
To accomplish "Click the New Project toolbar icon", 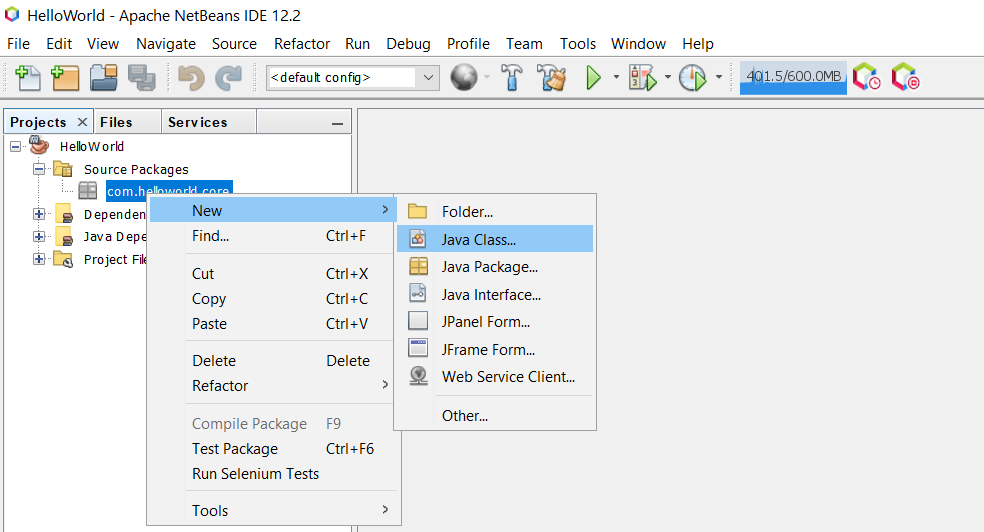I will [x=65, y=78].
